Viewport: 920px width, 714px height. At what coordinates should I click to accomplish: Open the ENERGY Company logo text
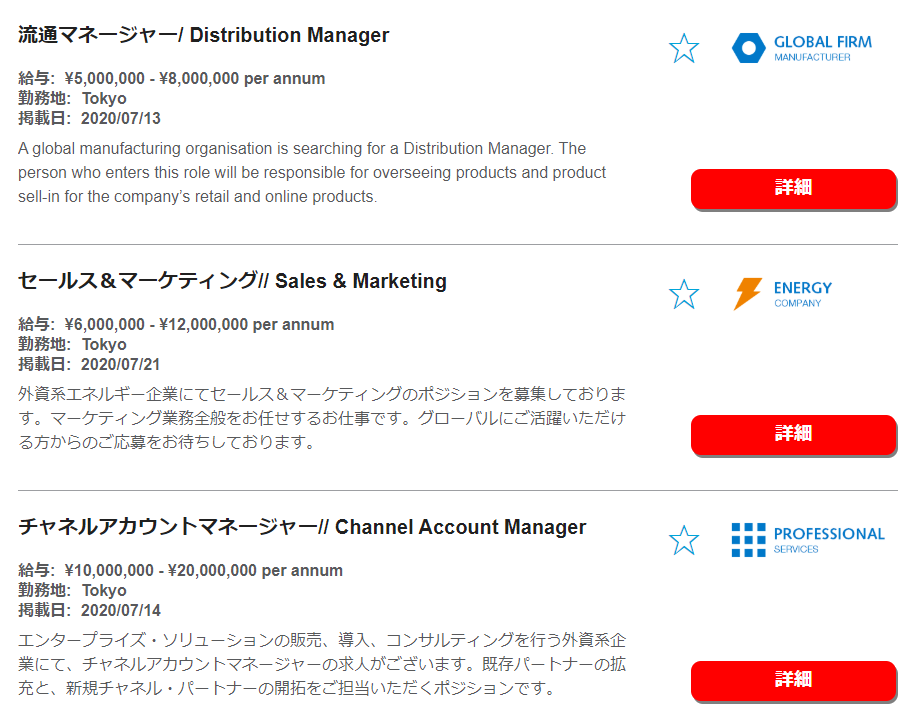803,295
